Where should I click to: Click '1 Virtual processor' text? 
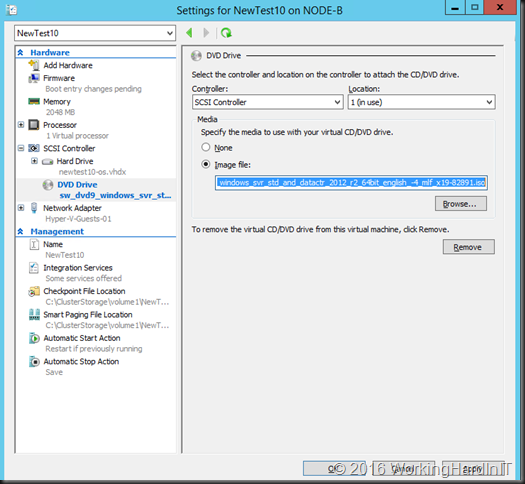pos(77,136)
